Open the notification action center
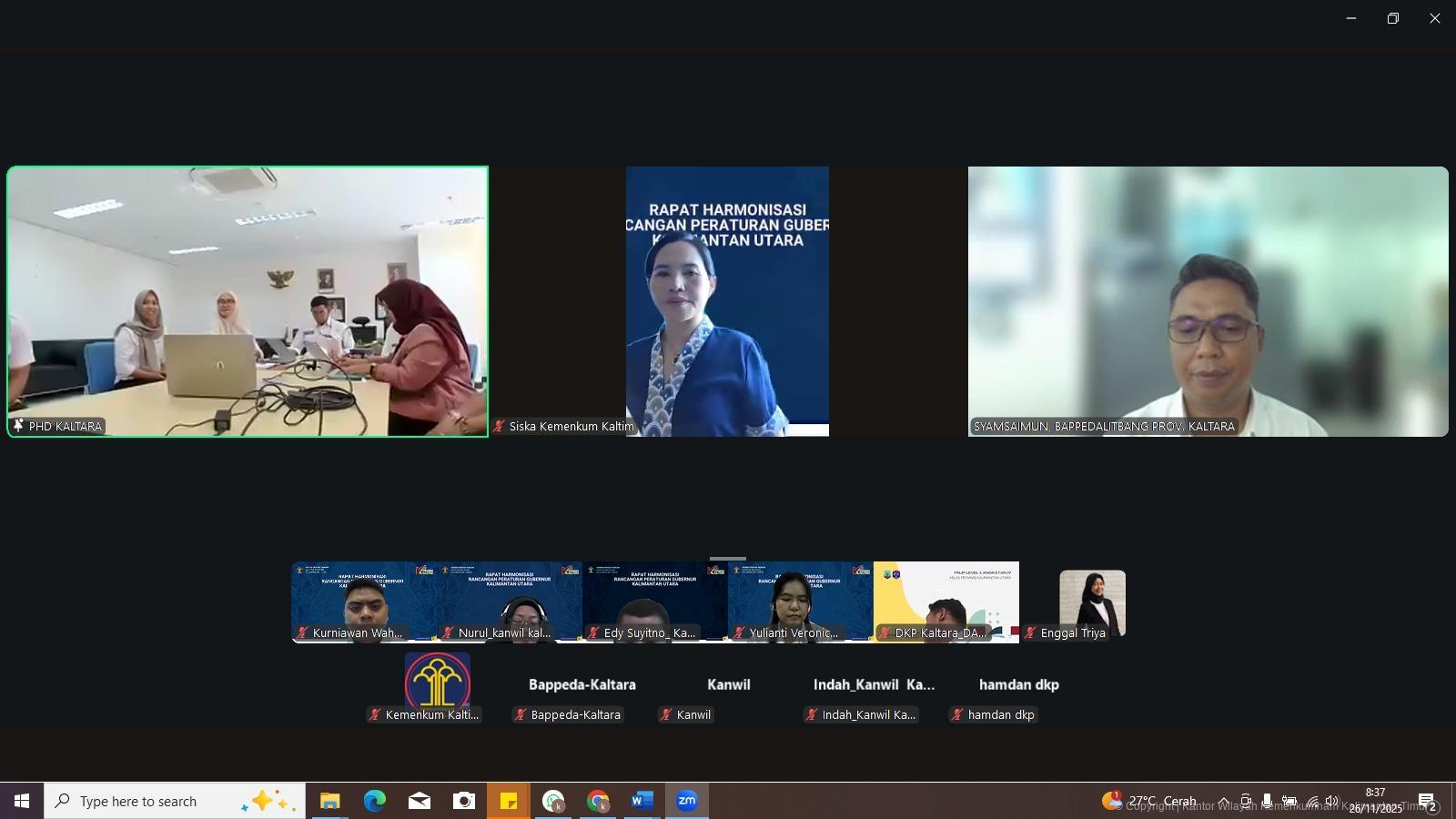The height and width of the screenshot is (819, 1456). pos(1426,801)
